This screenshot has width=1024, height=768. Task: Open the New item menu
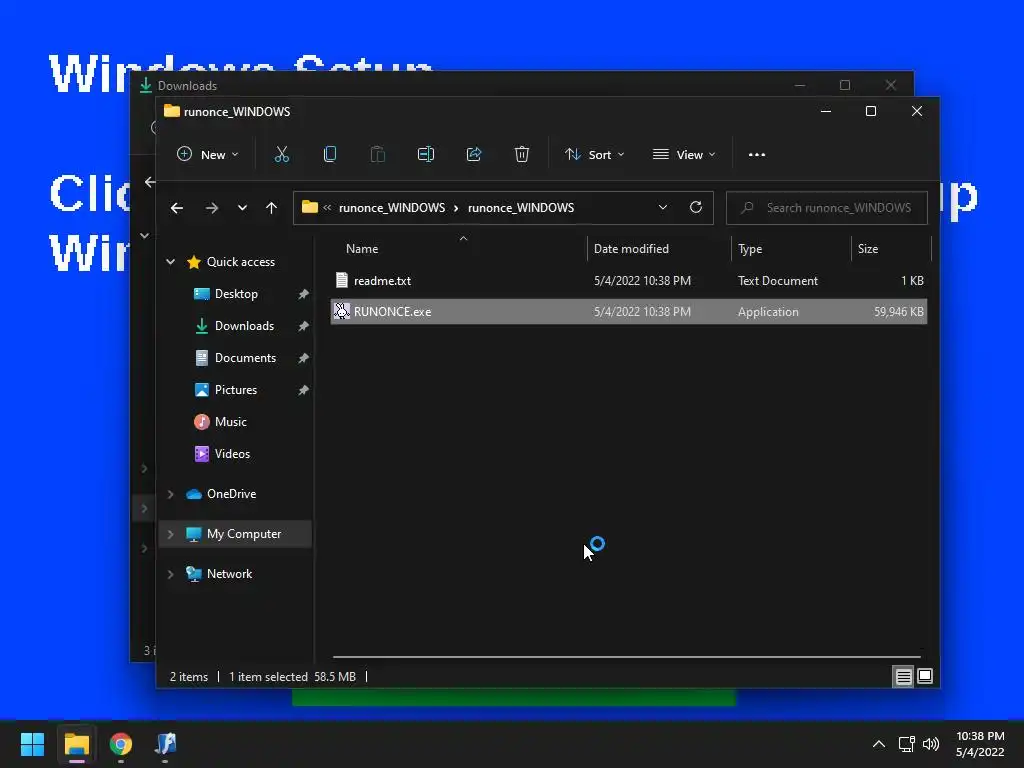click(208, 155)
